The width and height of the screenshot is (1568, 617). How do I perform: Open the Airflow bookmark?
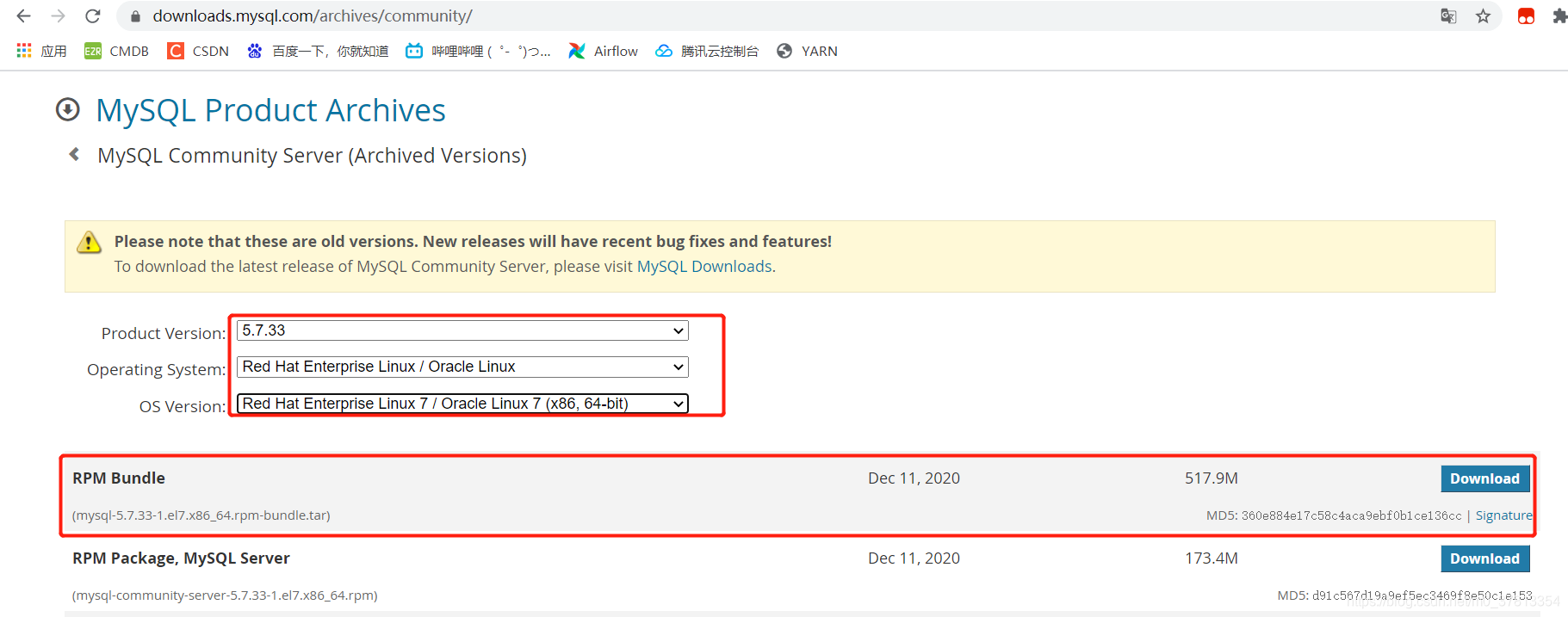[603, 52]
